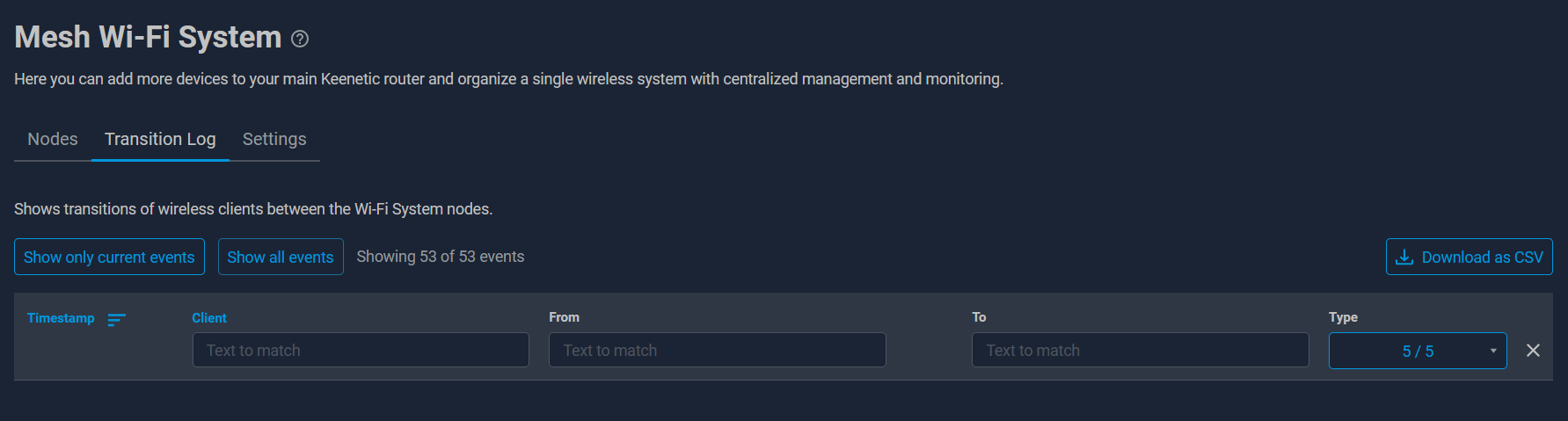Go to the Settings tab
Screen dimensions: 1568x421
coord(274,139)
